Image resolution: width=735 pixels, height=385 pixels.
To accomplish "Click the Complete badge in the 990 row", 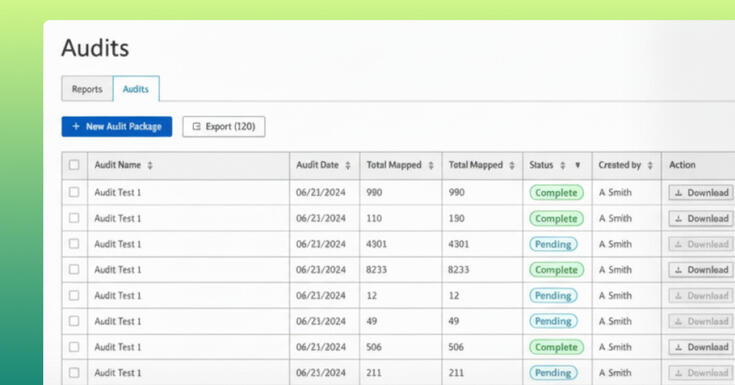I will tap(556, 193).
